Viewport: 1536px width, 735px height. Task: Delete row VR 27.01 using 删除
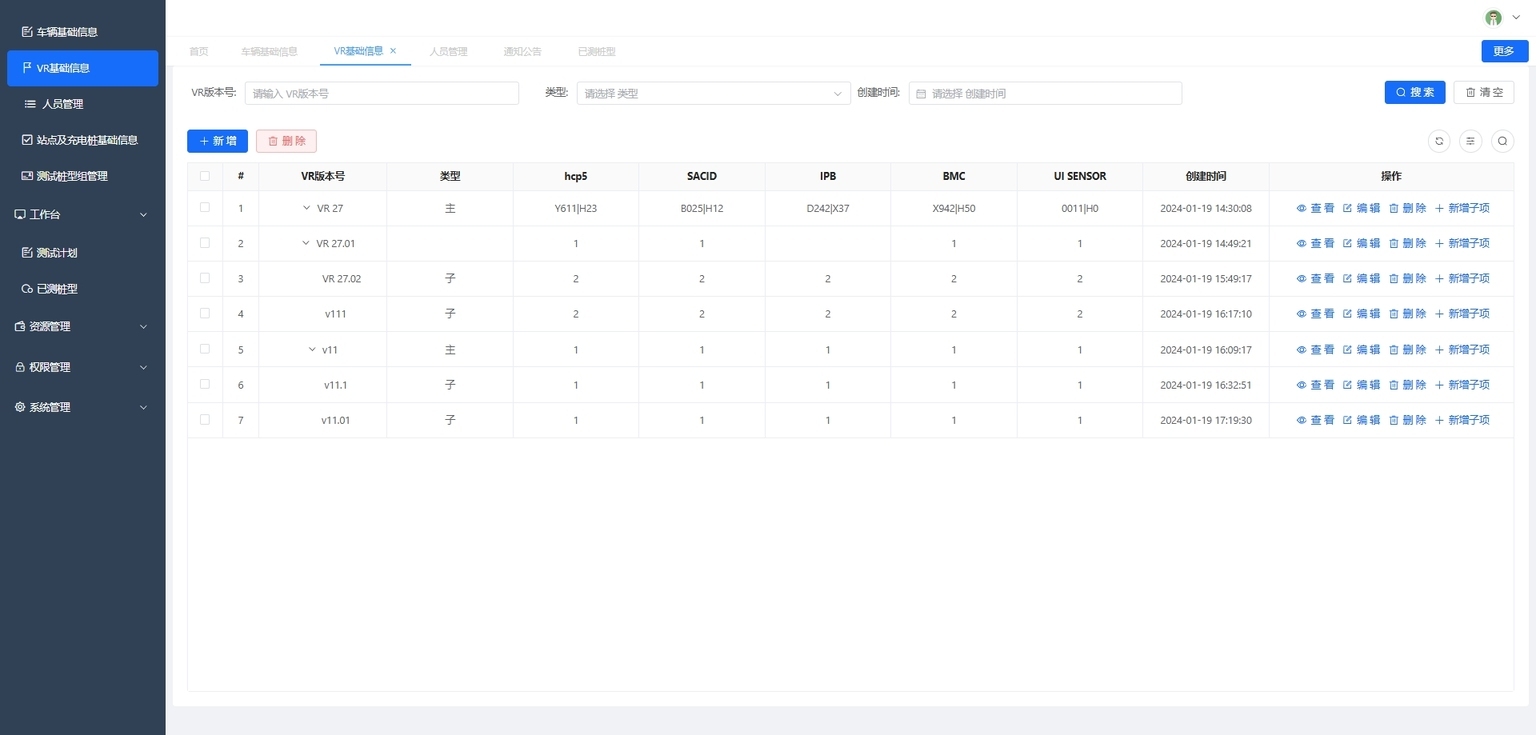[x=1407, y=243]
